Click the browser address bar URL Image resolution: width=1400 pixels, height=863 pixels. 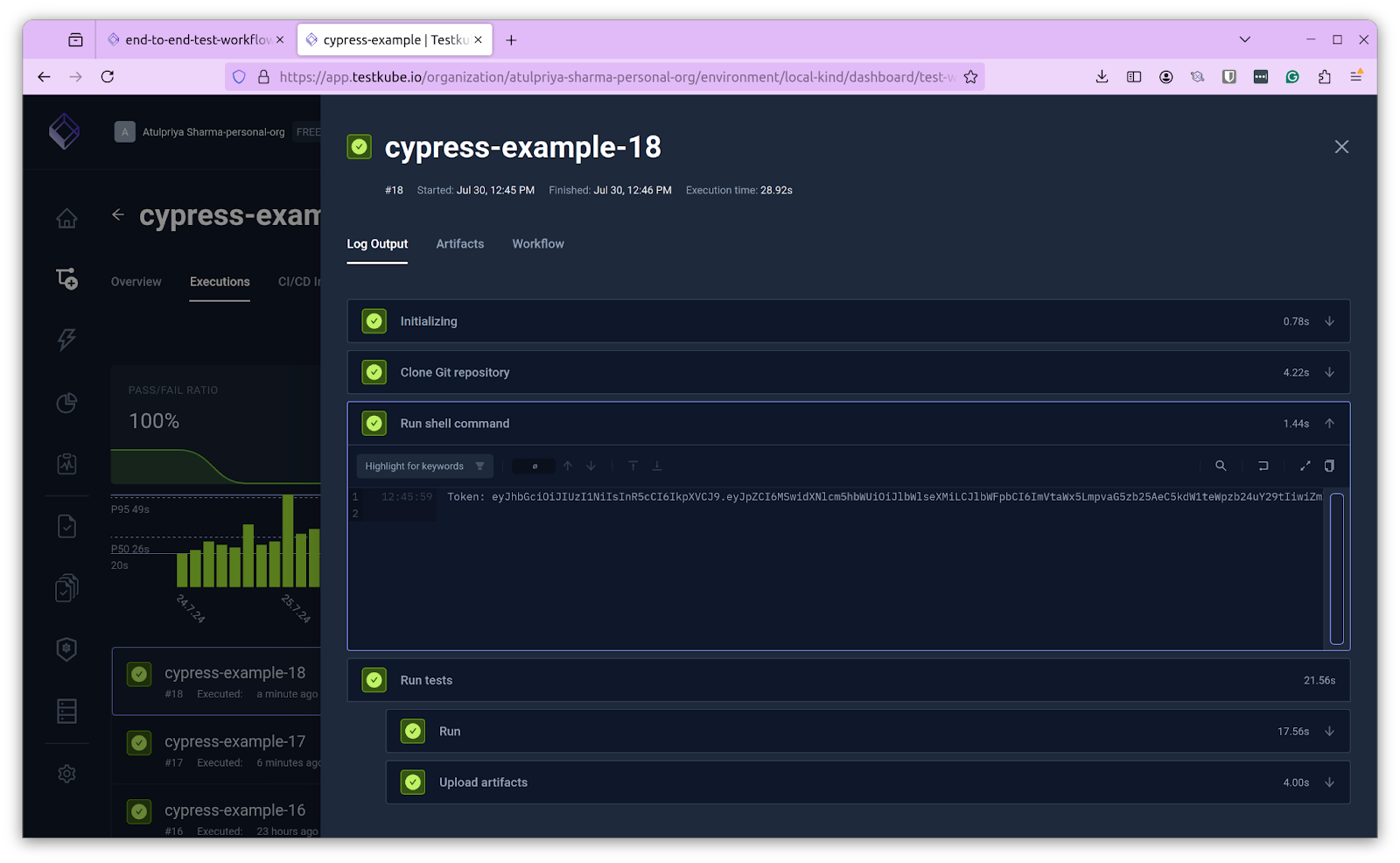(x=617, y=77)
